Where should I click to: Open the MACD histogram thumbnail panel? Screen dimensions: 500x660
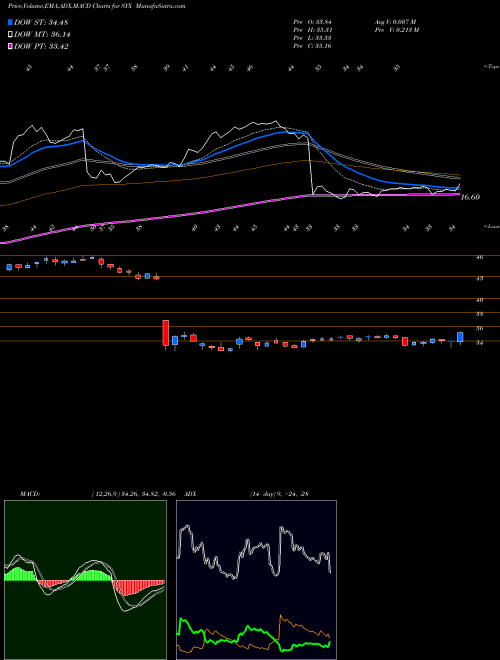[85, 580]
